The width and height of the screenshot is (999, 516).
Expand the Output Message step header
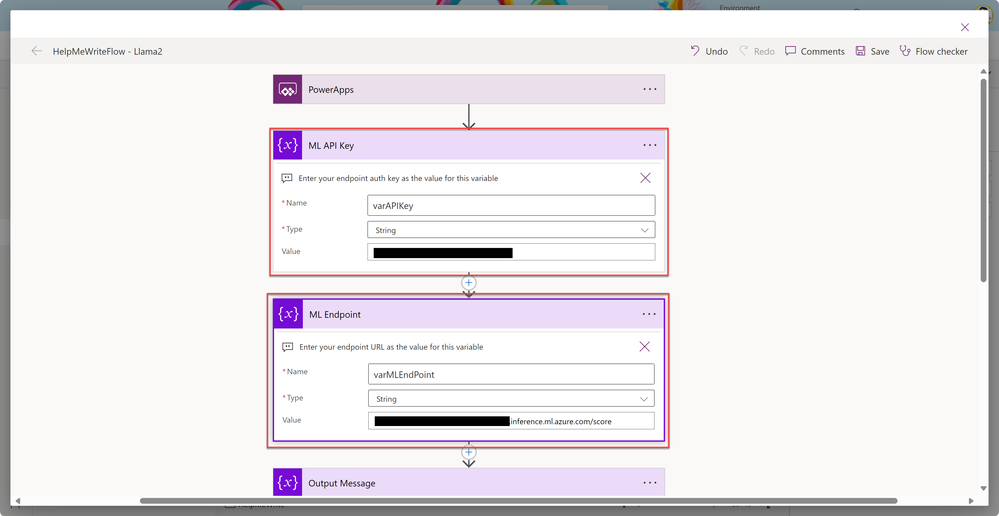tap(469, 482)
